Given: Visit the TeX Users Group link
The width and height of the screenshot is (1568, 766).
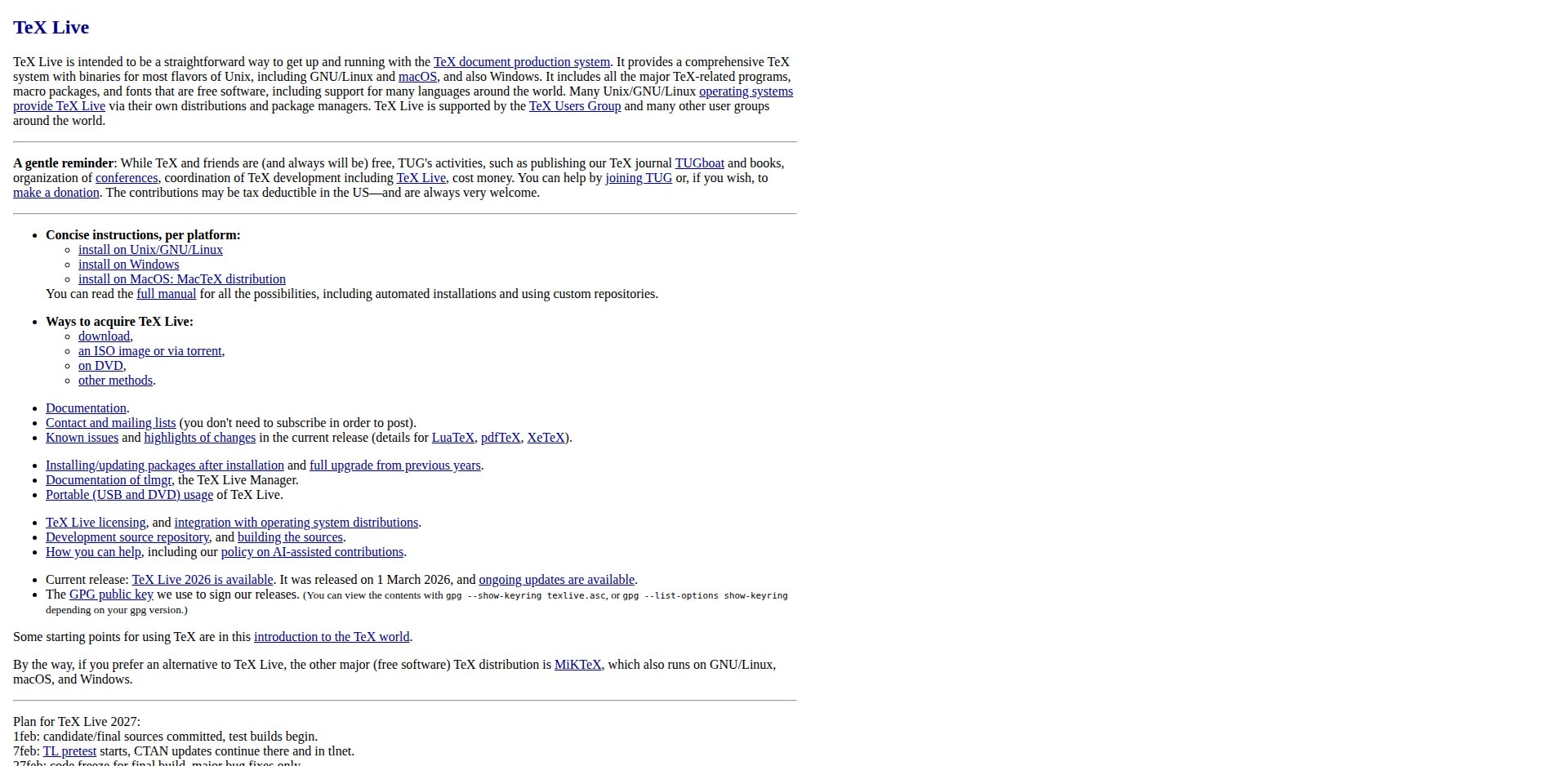Looking at the screenshot, I should click(575, 106).
